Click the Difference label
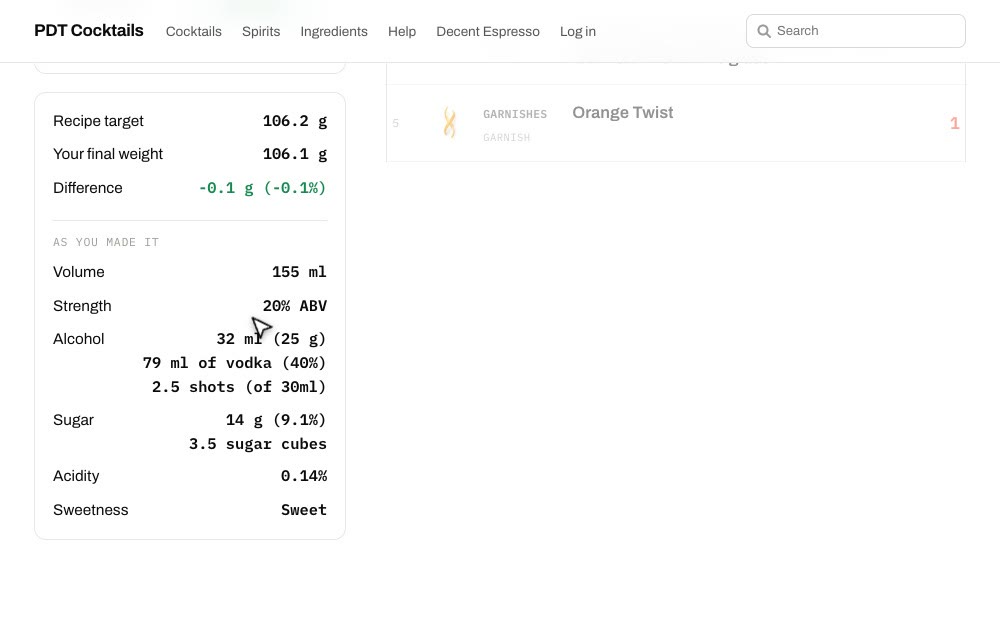This screenshot has width=1000, height=640. pyautogui.click(x=87, y=188)
